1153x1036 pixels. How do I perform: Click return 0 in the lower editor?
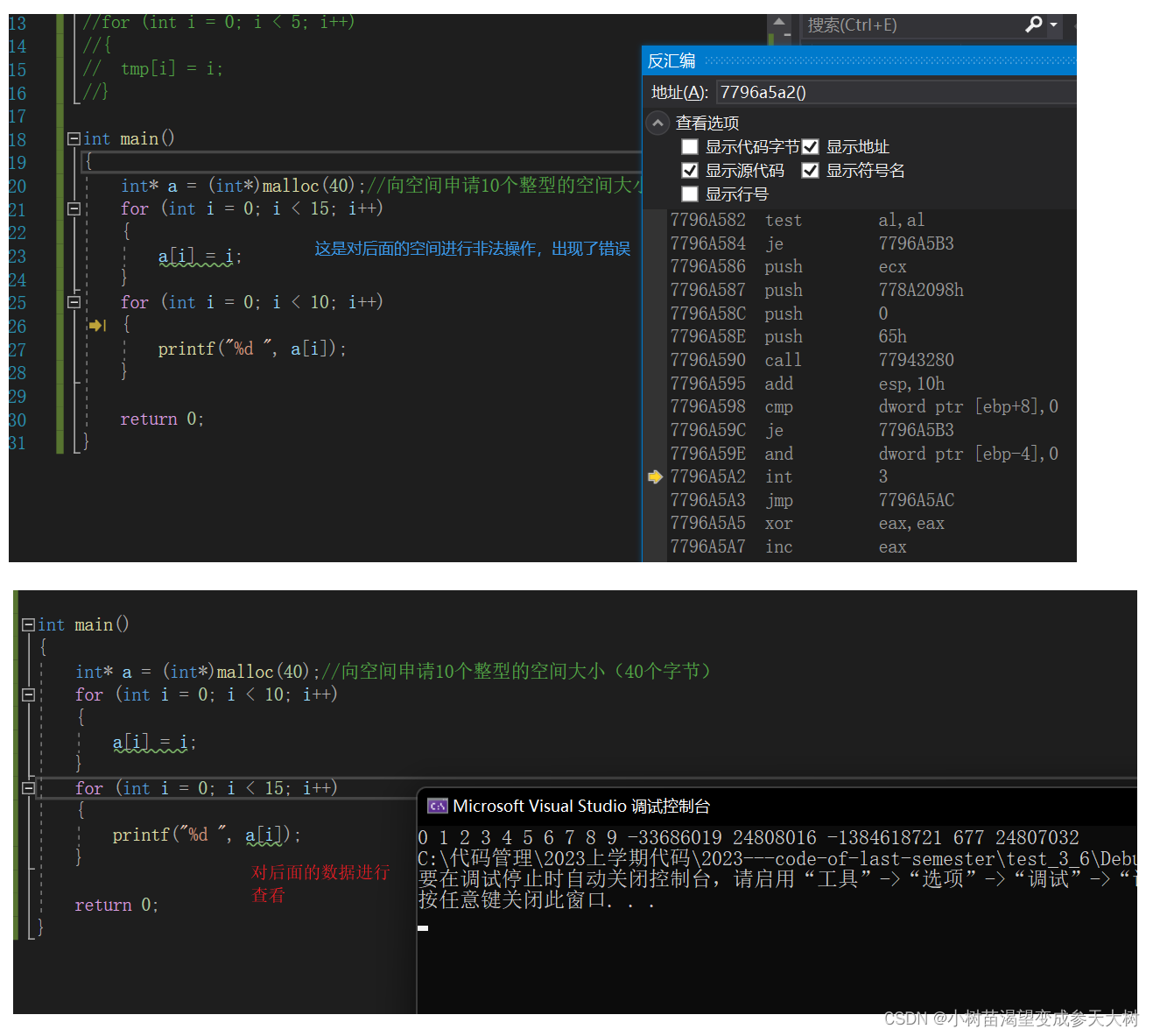tap(116, 905)
